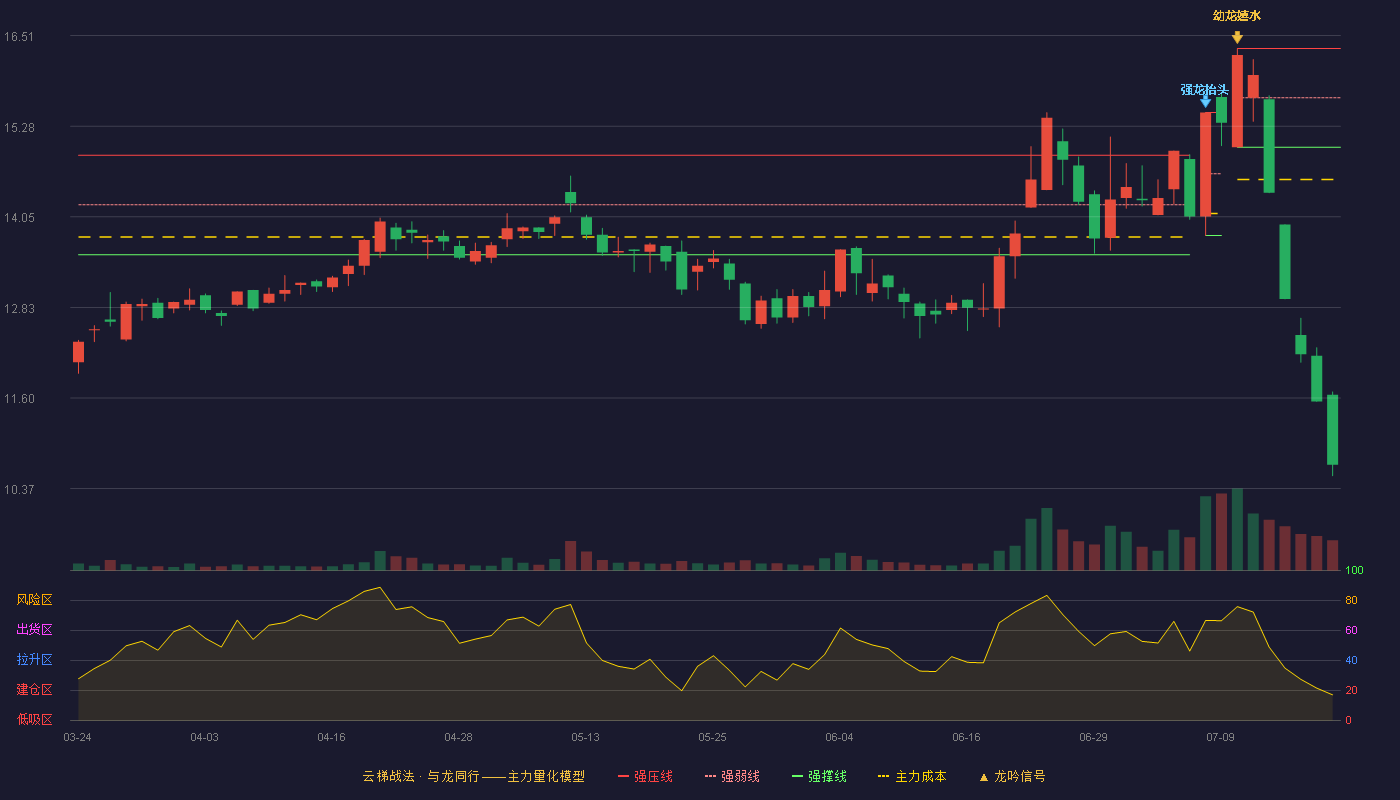This screenshot has height=800, width=1400.
Task: Click the 11.60 price axis label
Action: click(18, 399)
